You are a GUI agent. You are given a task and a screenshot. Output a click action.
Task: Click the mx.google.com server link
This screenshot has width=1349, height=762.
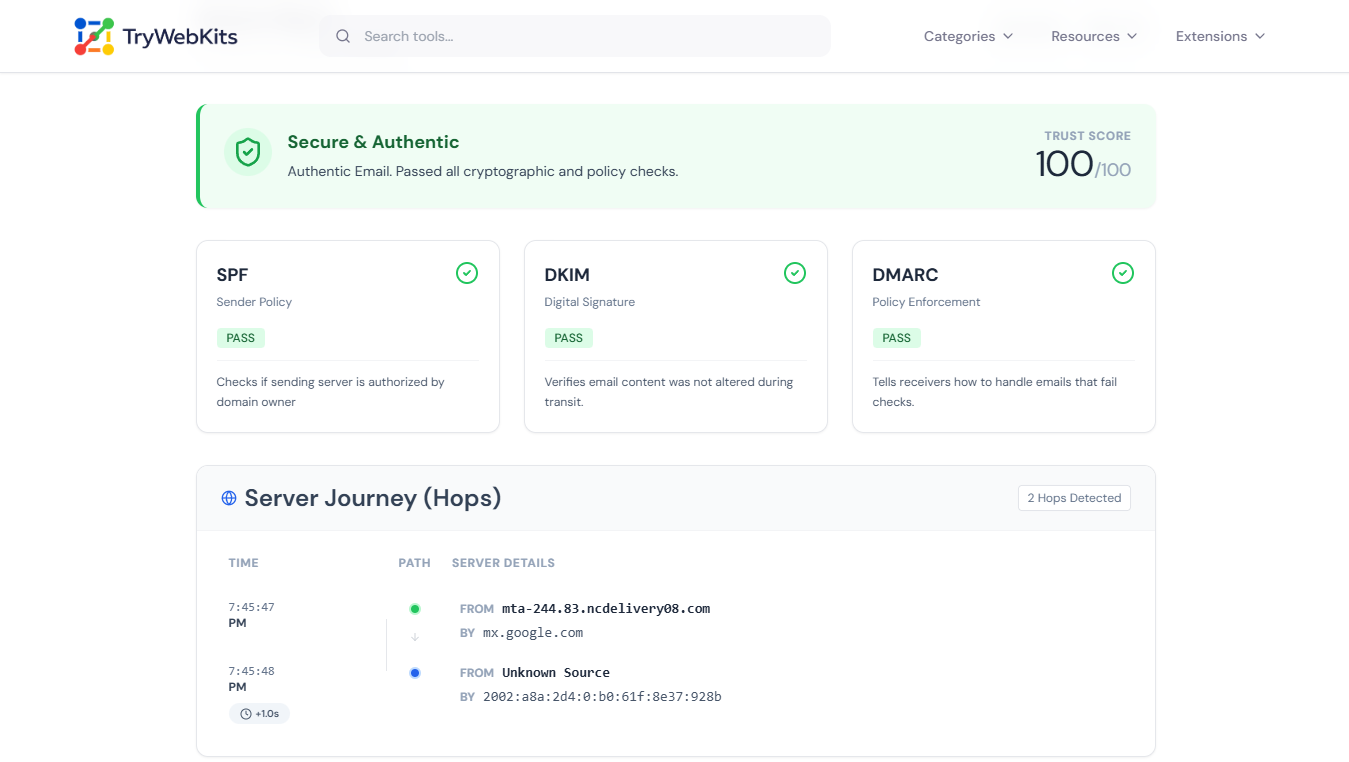(532, 632)
